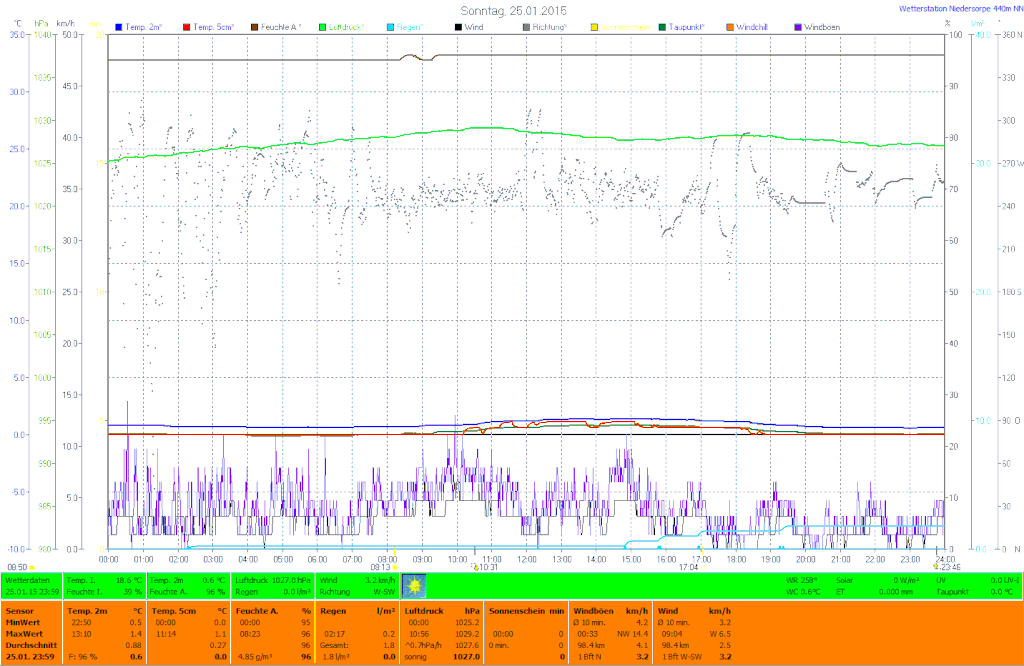Click the sunny weather icon

click(x=413, y=585)
